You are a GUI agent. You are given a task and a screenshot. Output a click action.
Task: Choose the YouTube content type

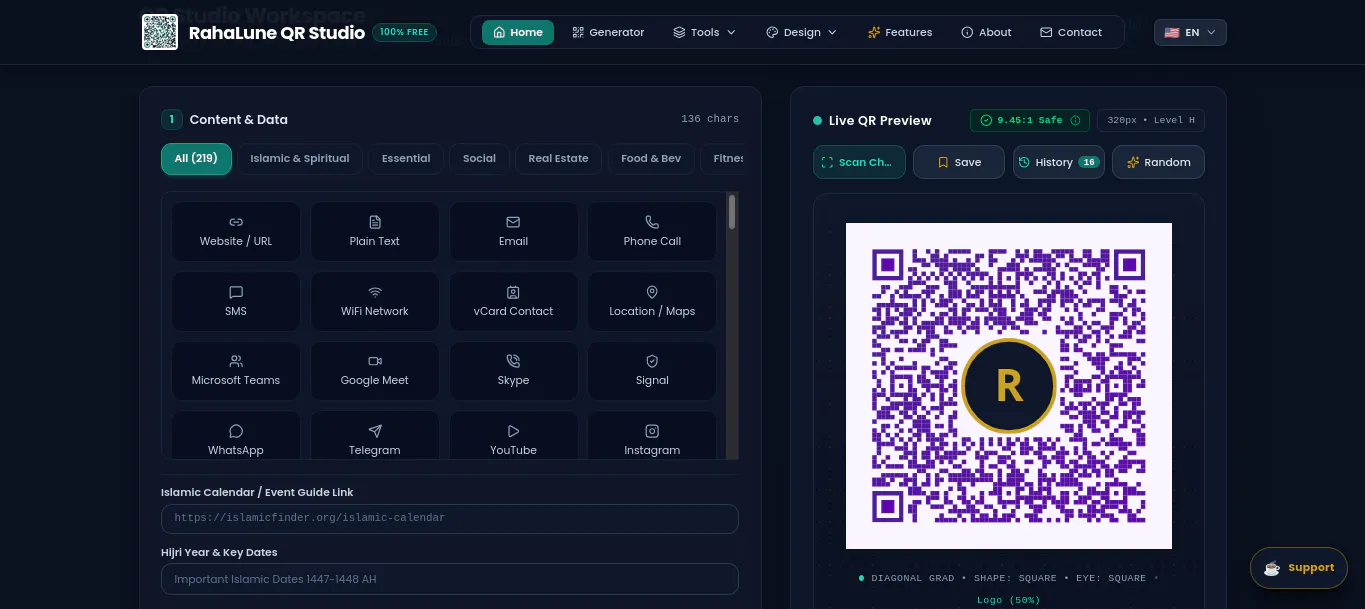513,436
